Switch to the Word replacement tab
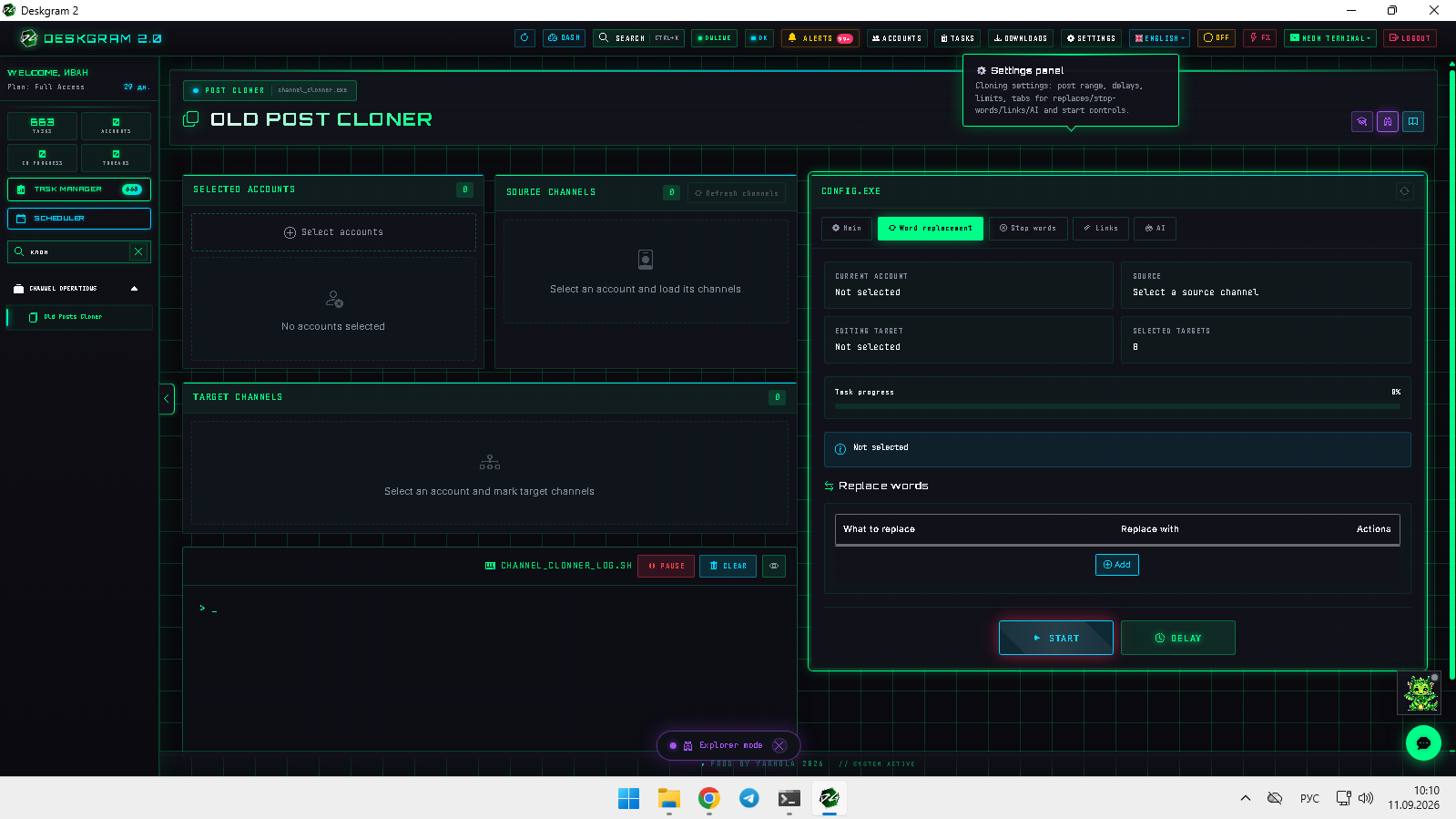The image size is (1456, 819). (931, 229)
